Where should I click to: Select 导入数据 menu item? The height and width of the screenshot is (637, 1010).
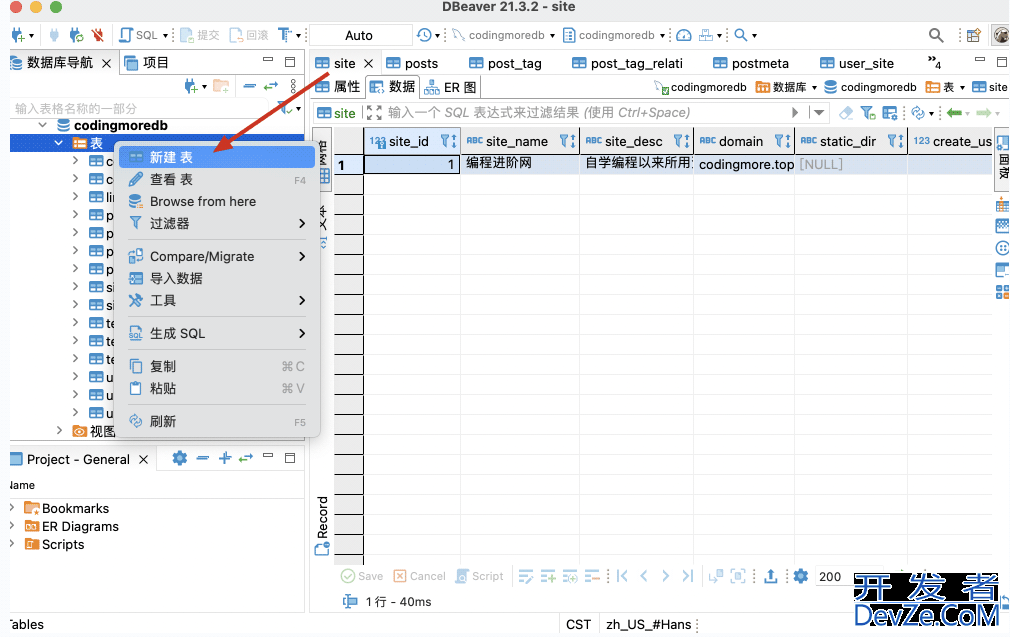tap(216, 278)
